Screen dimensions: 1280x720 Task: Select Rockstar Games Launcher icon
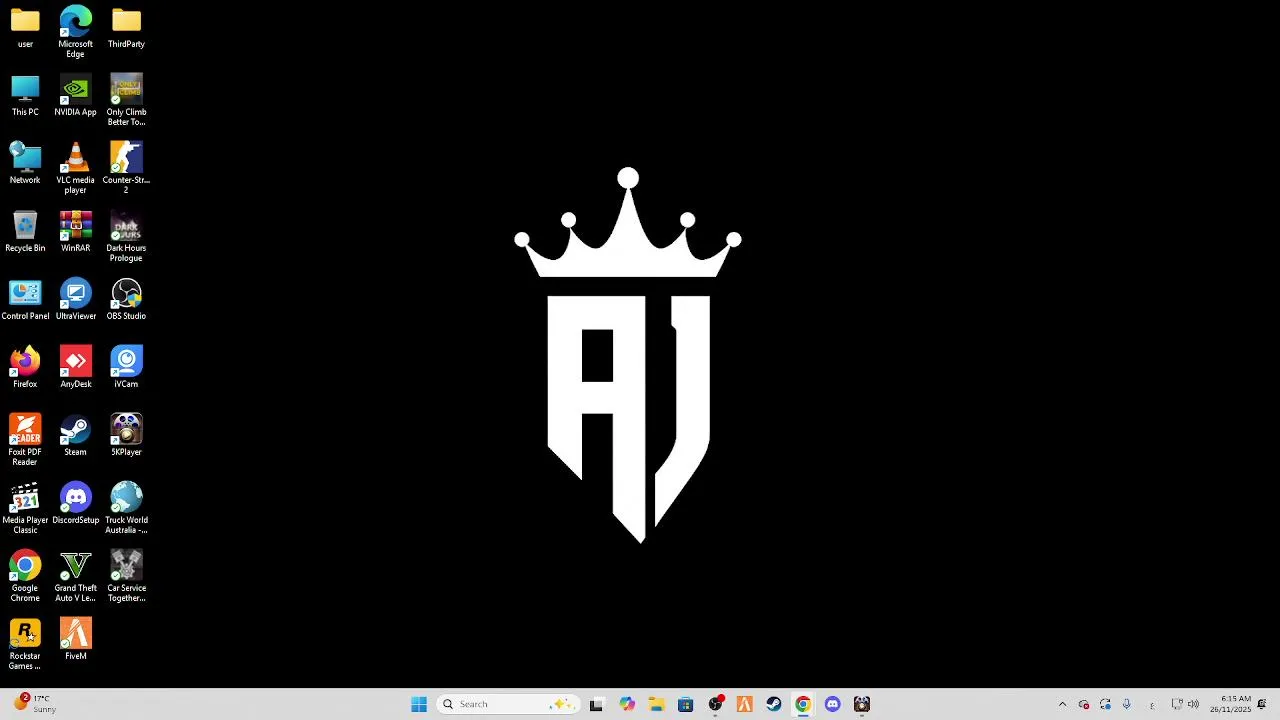(x=25, y=644)
